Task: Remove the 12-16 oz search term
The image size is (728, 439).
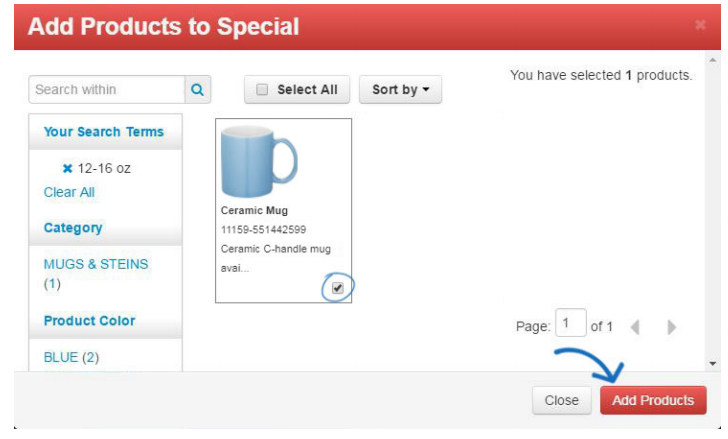Action: 67,168
